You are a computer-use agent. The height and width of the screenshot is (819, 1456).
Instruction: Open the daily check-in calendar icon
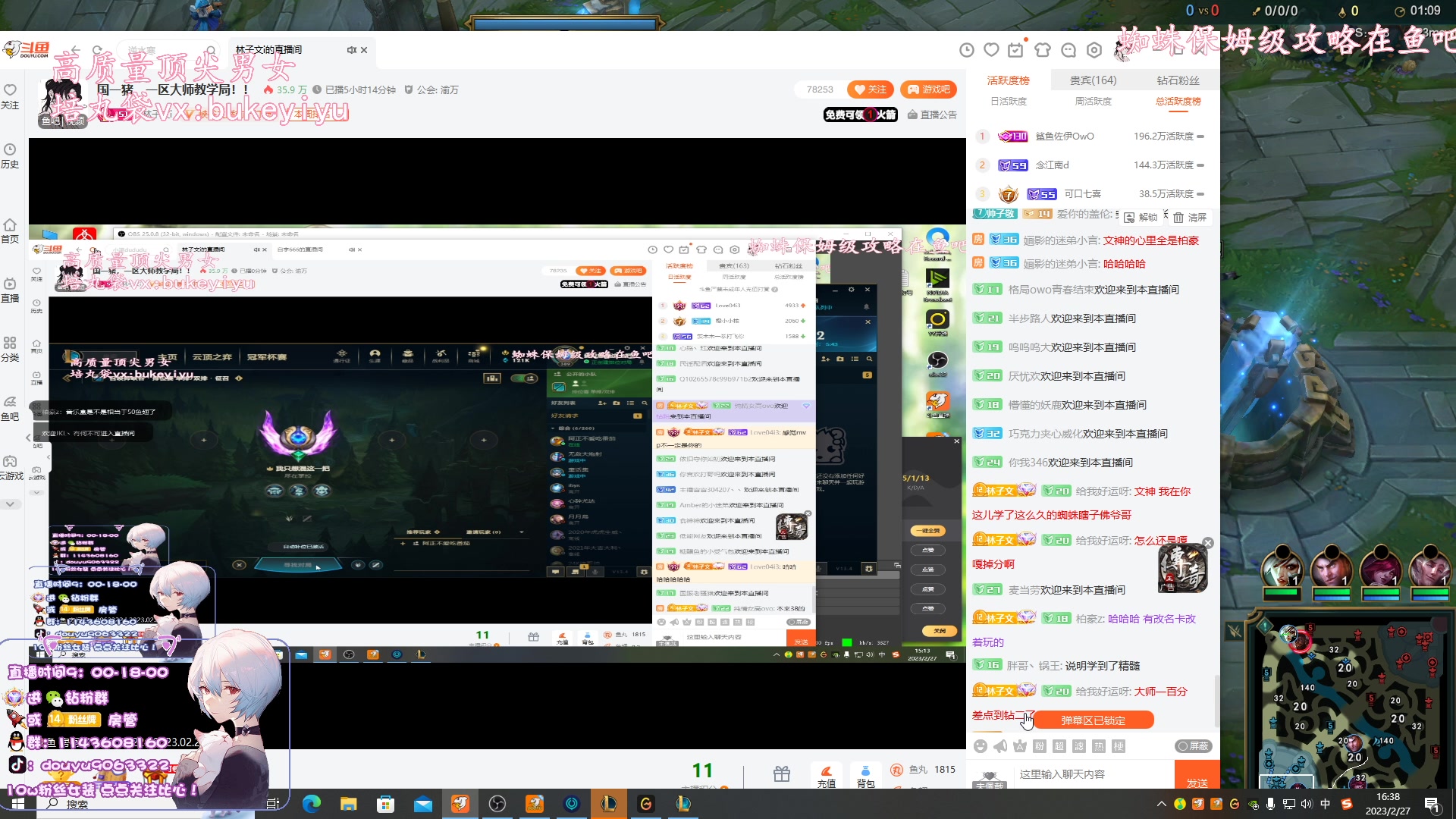tap(1016, 50)
